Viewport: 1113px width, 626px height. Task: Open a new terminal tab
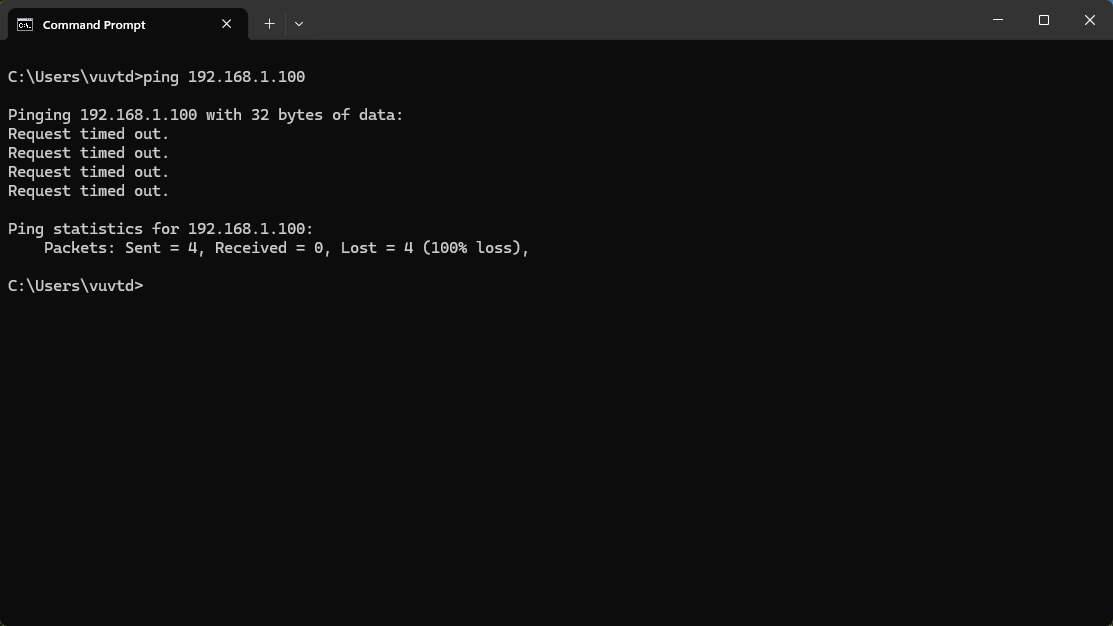(x=269, y=24)
